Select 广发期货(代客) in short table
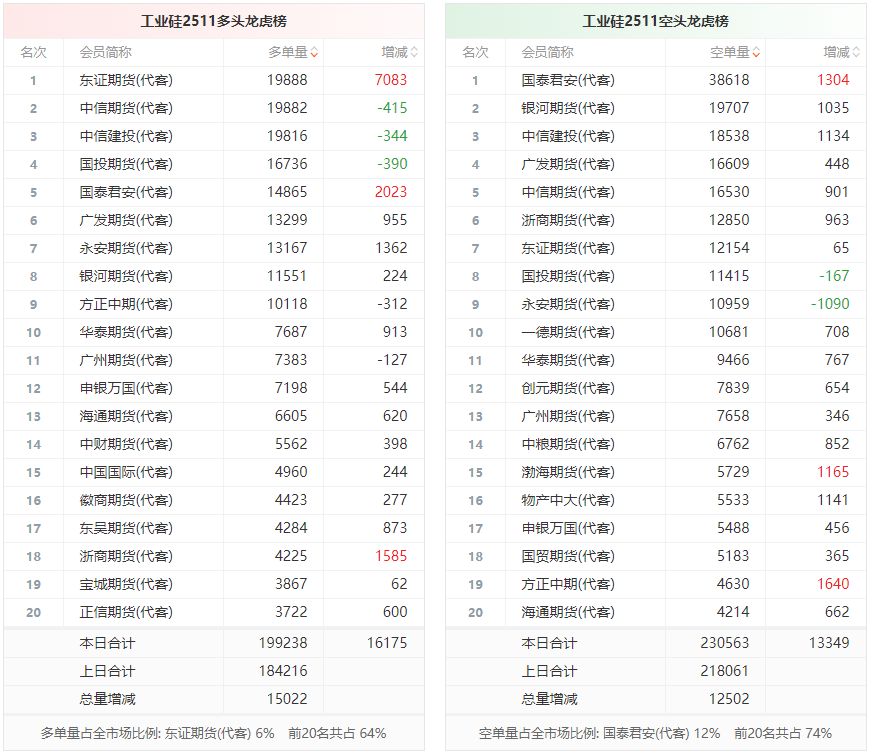Image resolution: width=871 pixels, height=752 pixels. tap(568, 164)
